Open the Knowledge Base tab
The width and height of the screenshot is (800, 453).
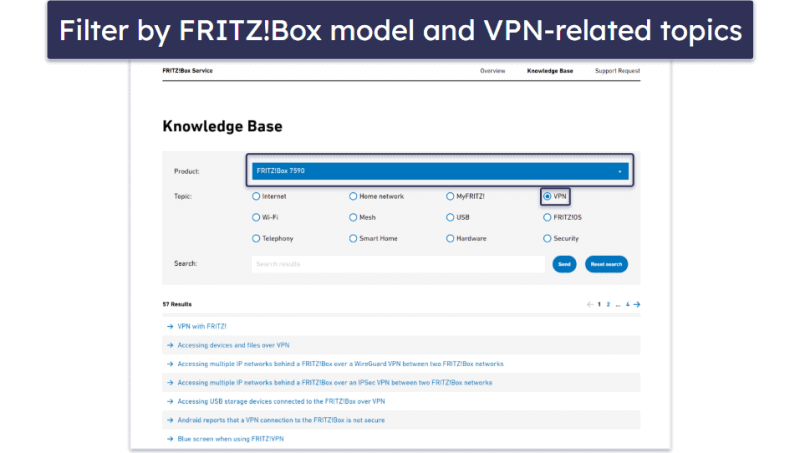click(550, 71)
